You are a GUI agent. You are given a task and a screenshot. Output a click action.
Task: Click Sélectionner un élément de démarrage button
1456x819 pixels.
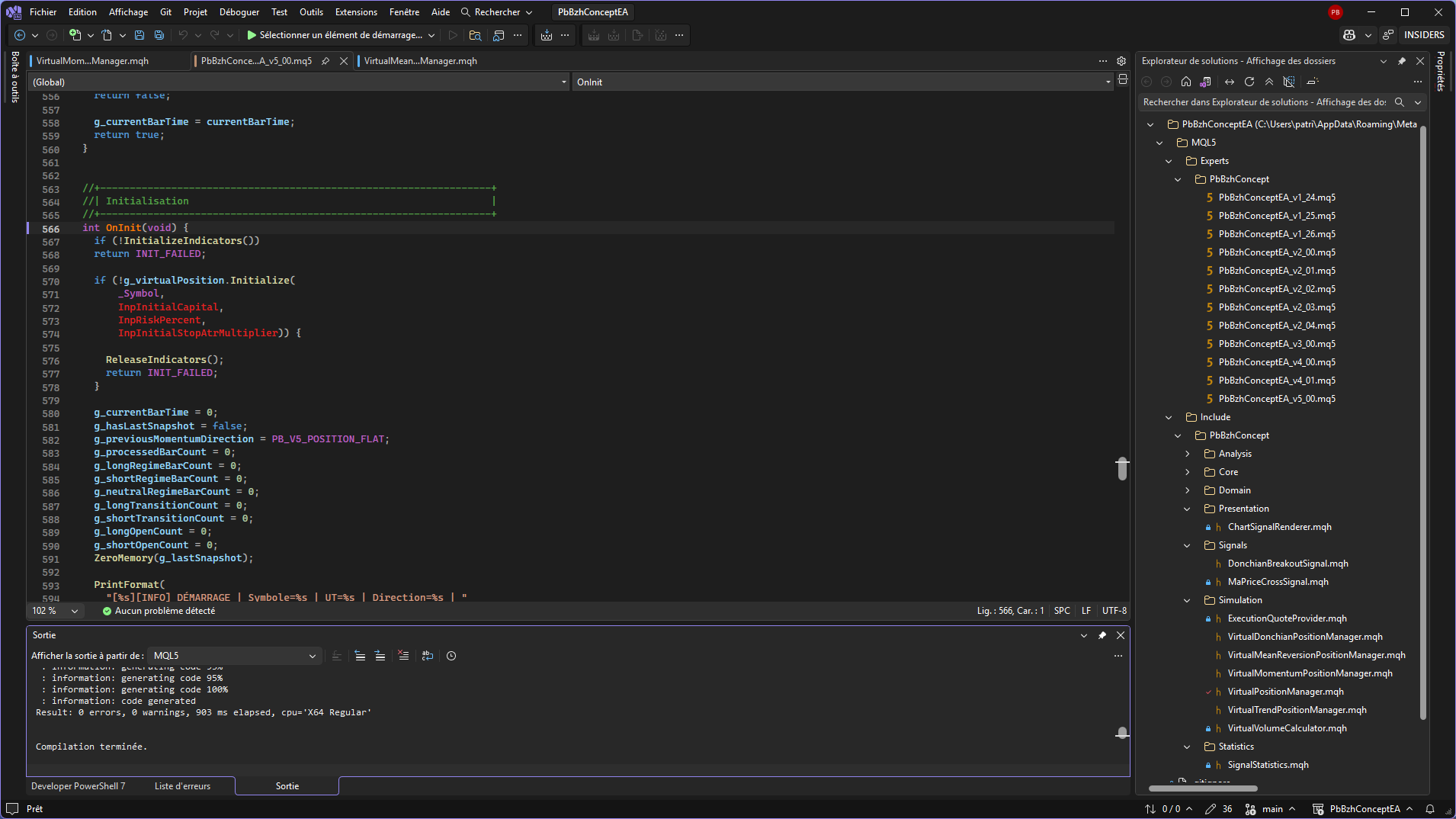tap(340, 35)
